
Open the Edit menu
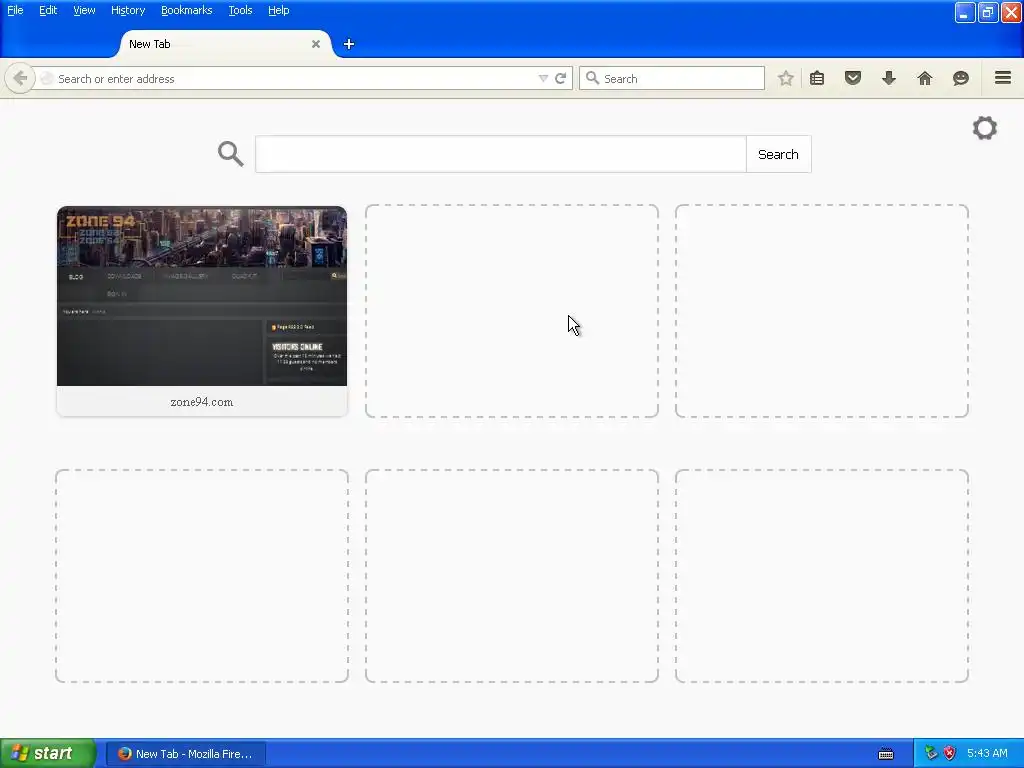click(48, 10)
